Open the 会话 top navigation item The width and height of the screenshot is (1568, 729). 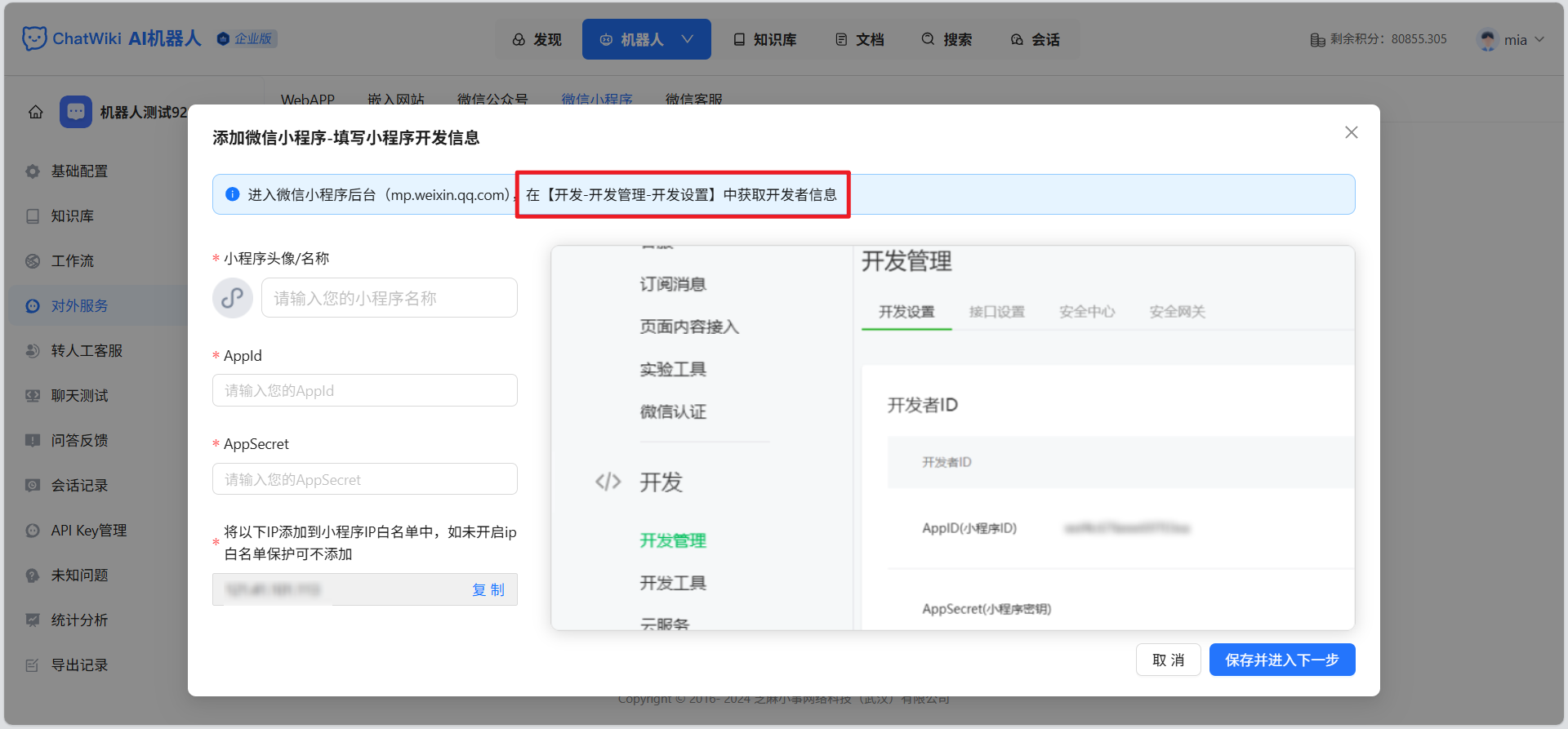click(x=1036, y=39)
